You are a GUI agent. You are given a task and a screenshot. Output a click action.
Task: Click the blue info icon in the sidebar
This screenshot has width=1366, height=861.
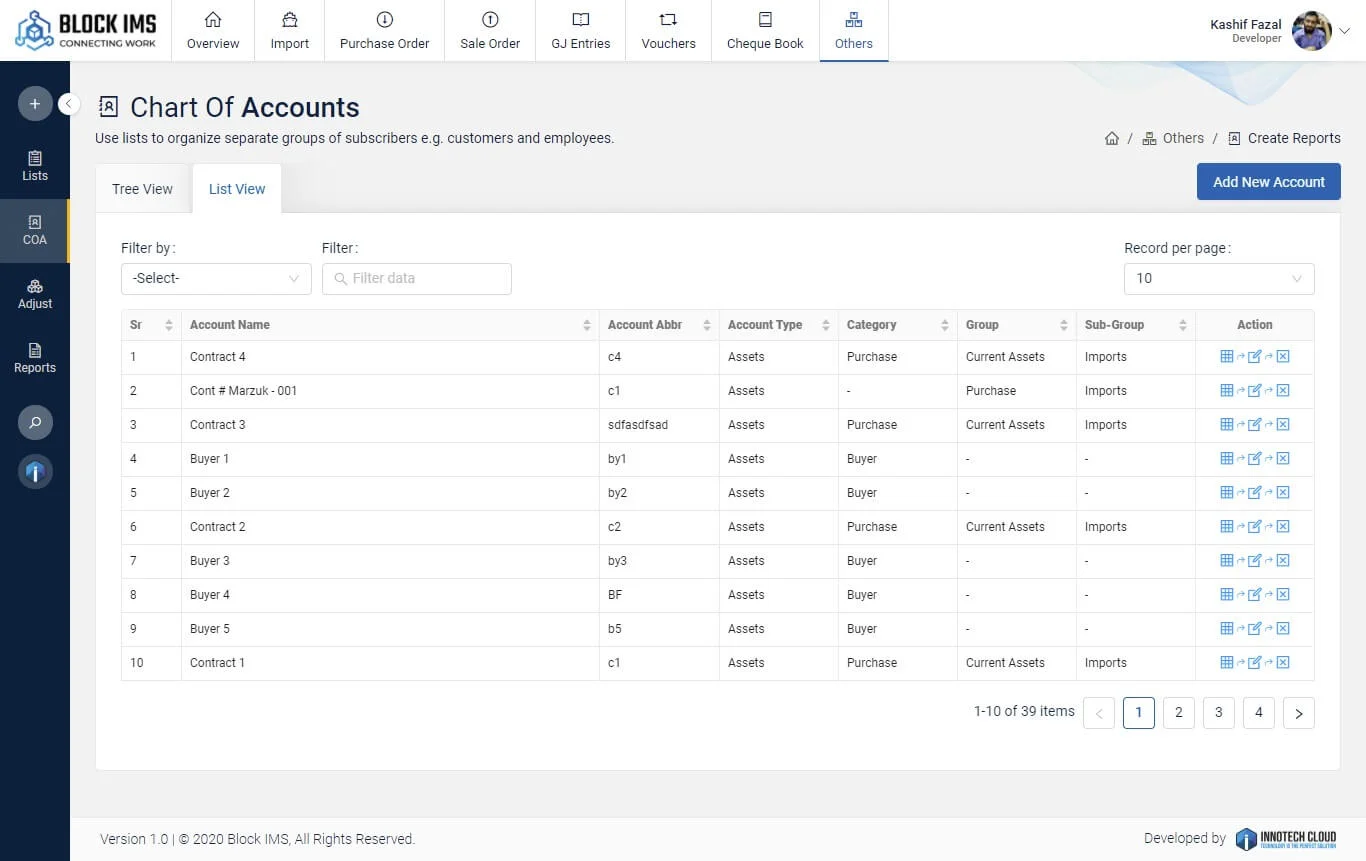[35, 472]
